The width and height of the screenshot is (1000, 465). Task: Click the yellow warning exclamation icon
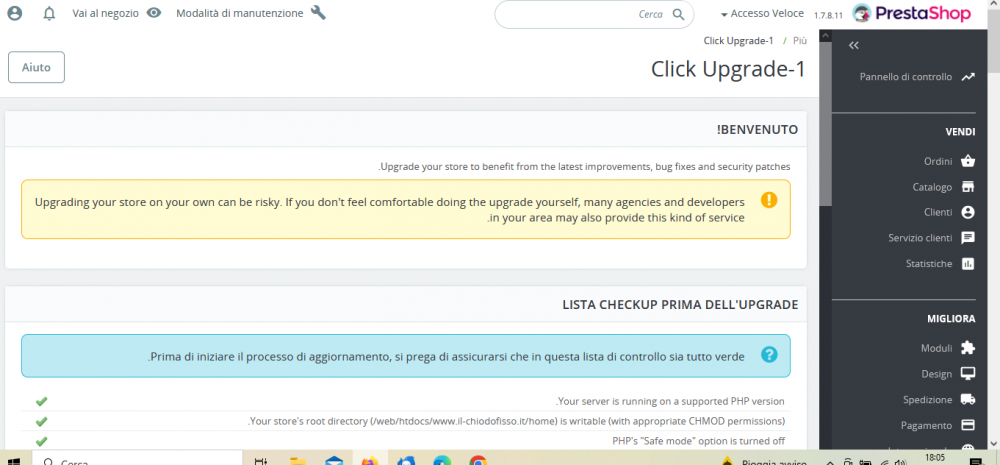tap(769, 200)
